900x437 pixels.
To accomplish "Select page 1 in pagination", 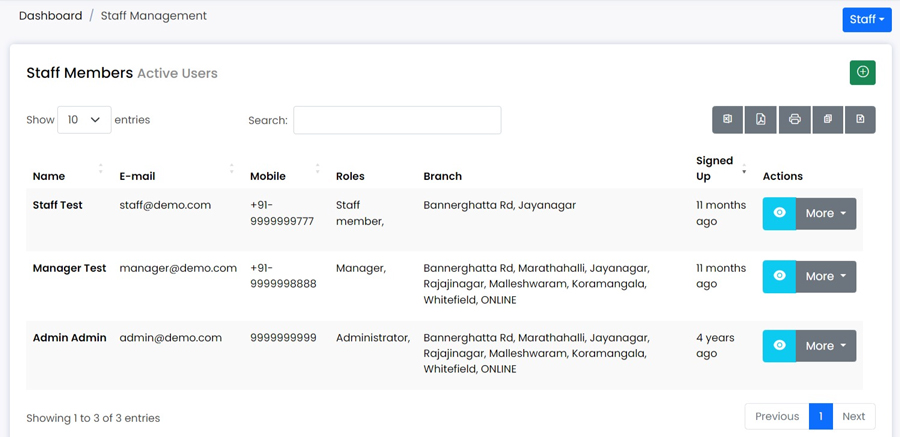I will coord(821,416).
